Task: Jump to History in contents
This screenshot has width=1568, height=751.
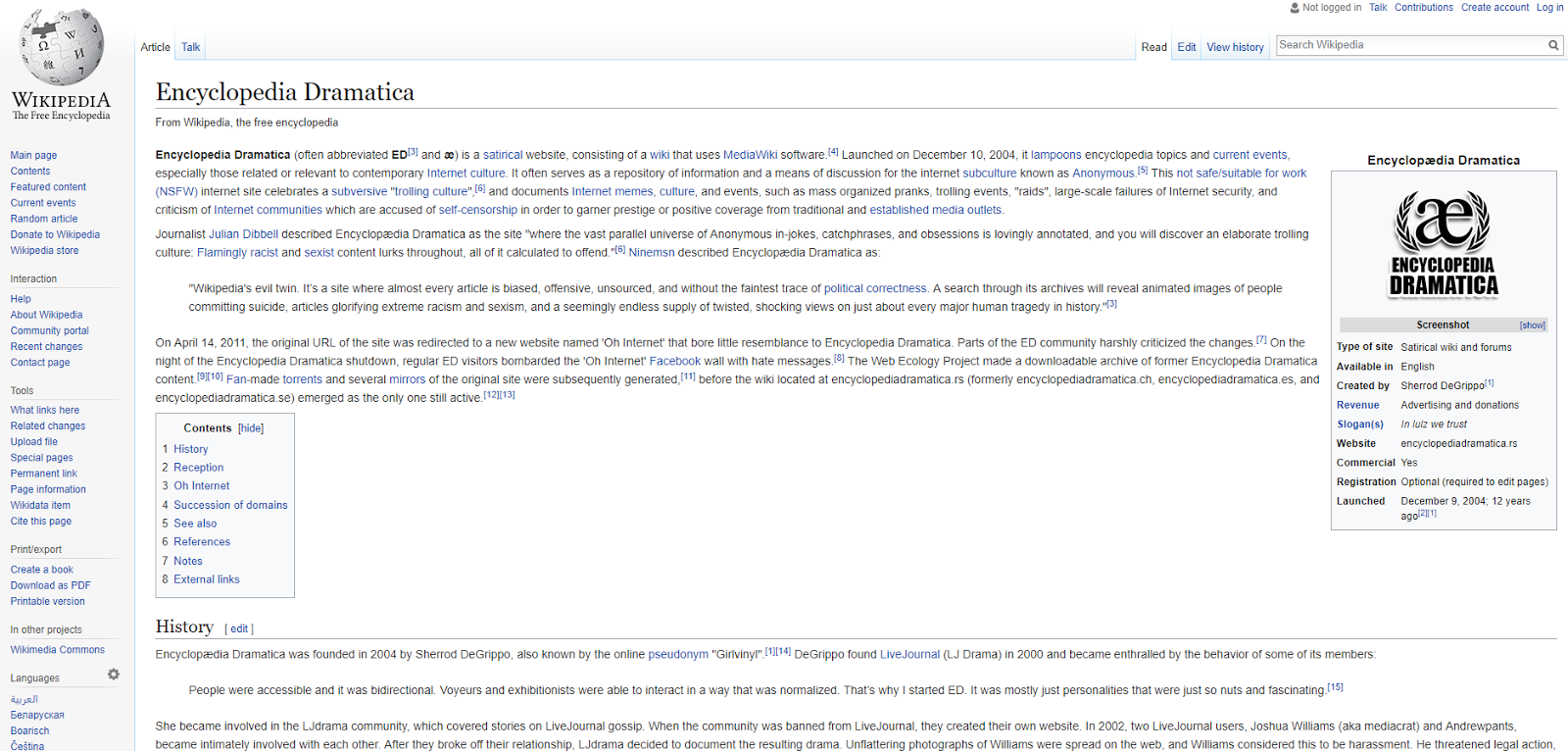Action: click(191, 449)
